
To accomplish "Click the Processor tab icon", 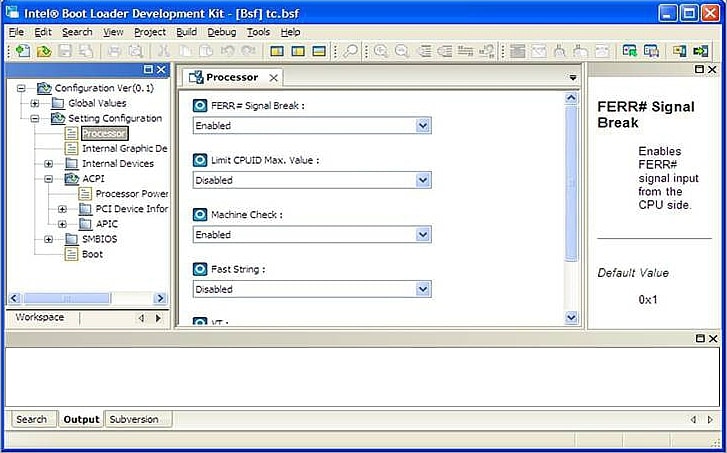I will [x=196, y=77].
